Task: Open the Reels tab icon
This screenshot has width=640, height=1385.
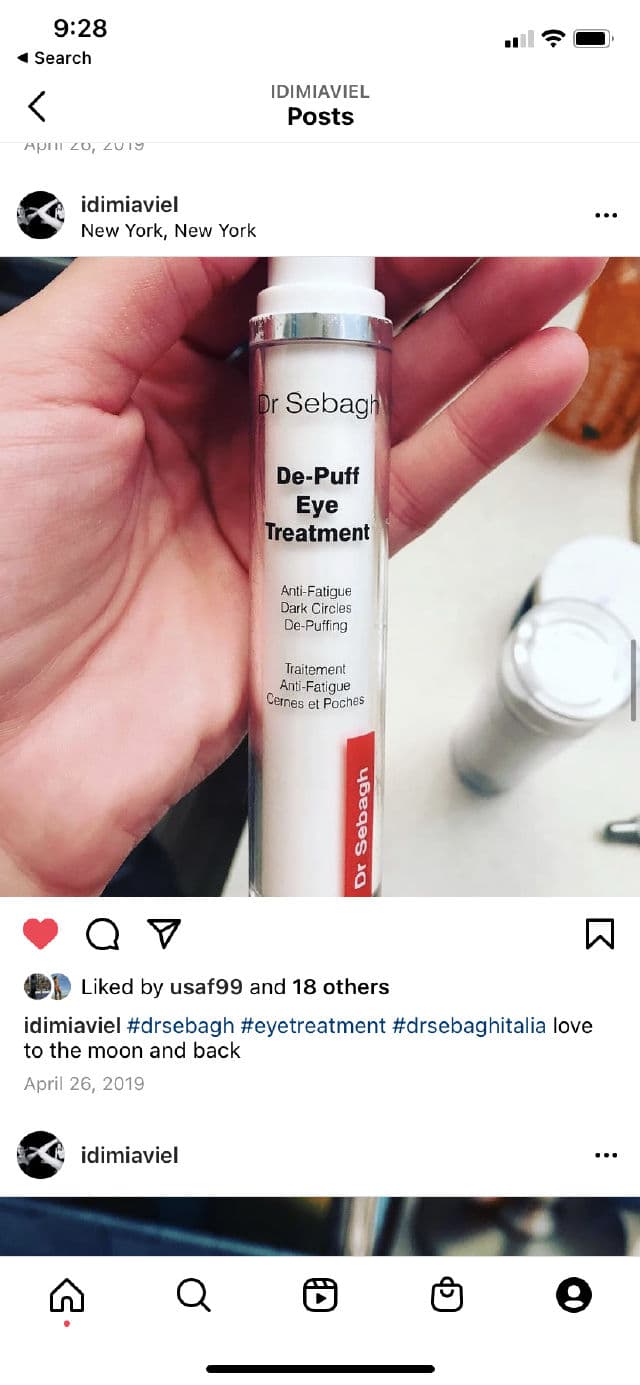Action: tap(320, 1296)
